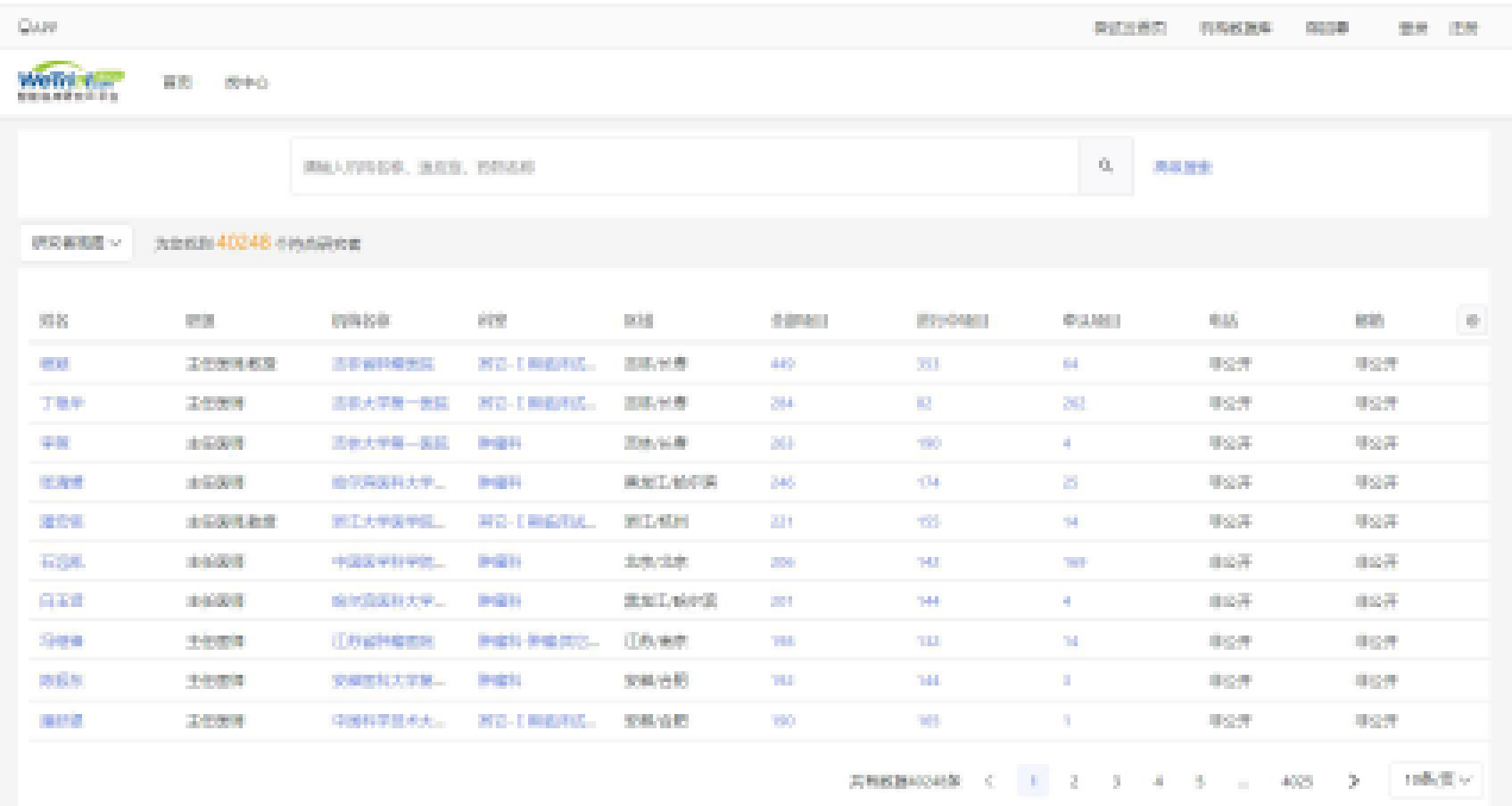Open the 高级搜索 advanced search link
Screen dimensions: 1512x806
click(x=1183, y=166)
